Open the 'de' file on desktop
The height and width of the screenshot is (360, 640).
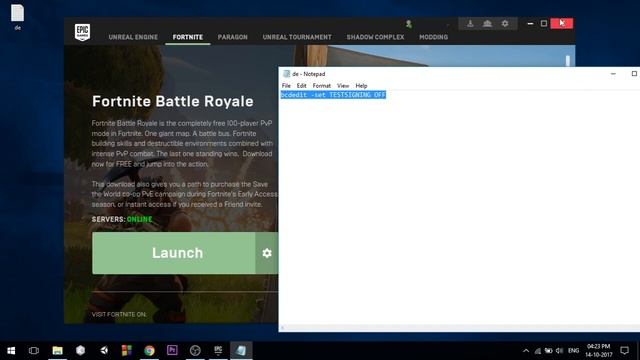click(x=18, y=17)
